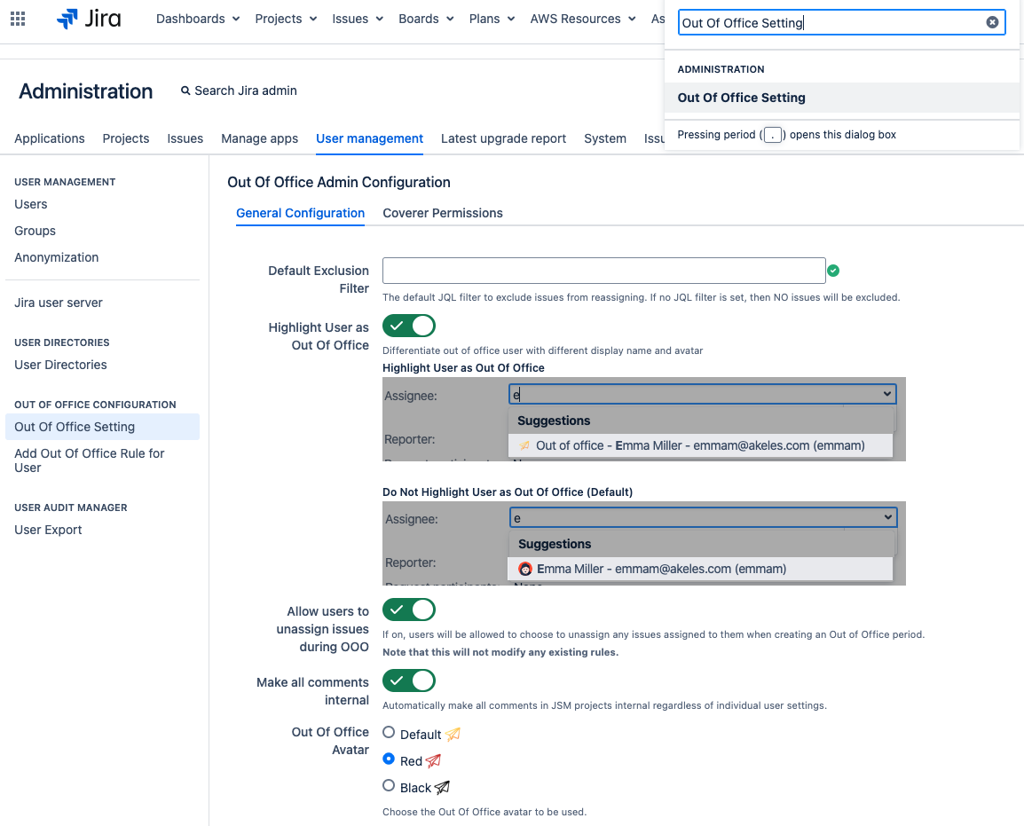Select the Default avatar radio button
Viewport: 1024px width, 826px height.
pyautogui.click(x=389, y=733)
